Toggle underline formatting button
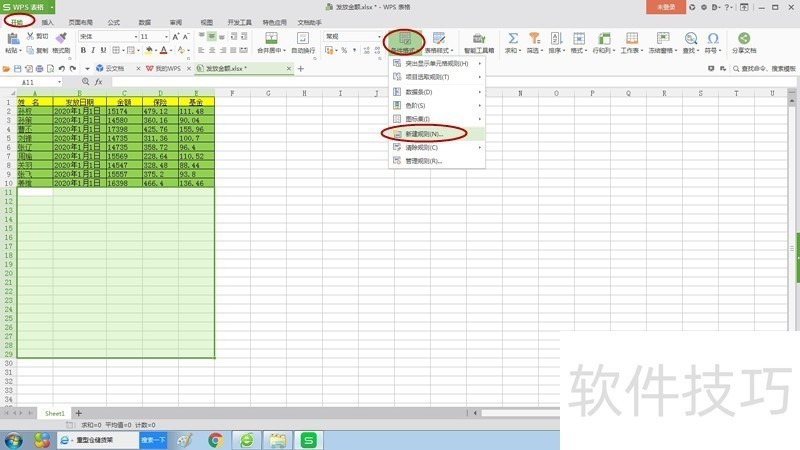The height and width of the screenshot is (450, 800). pyautogui.click(x=103, y=50)
